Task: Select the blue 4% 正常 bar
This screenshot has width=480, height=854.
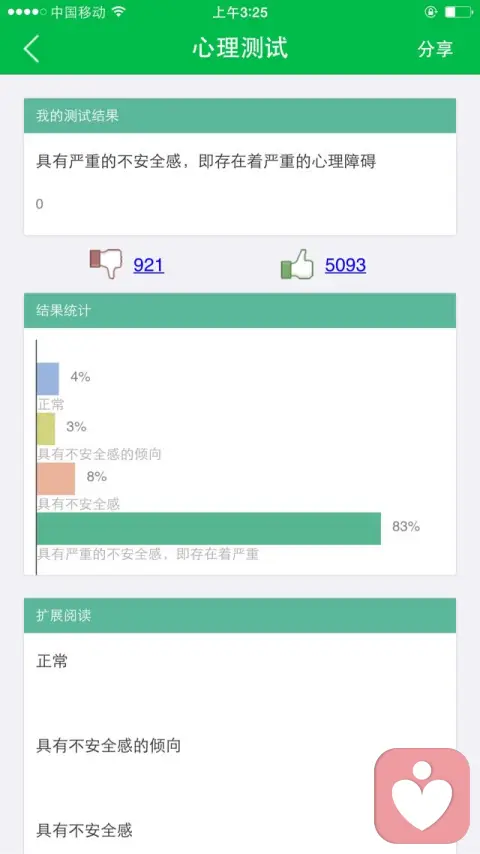Action: [48, 379]
